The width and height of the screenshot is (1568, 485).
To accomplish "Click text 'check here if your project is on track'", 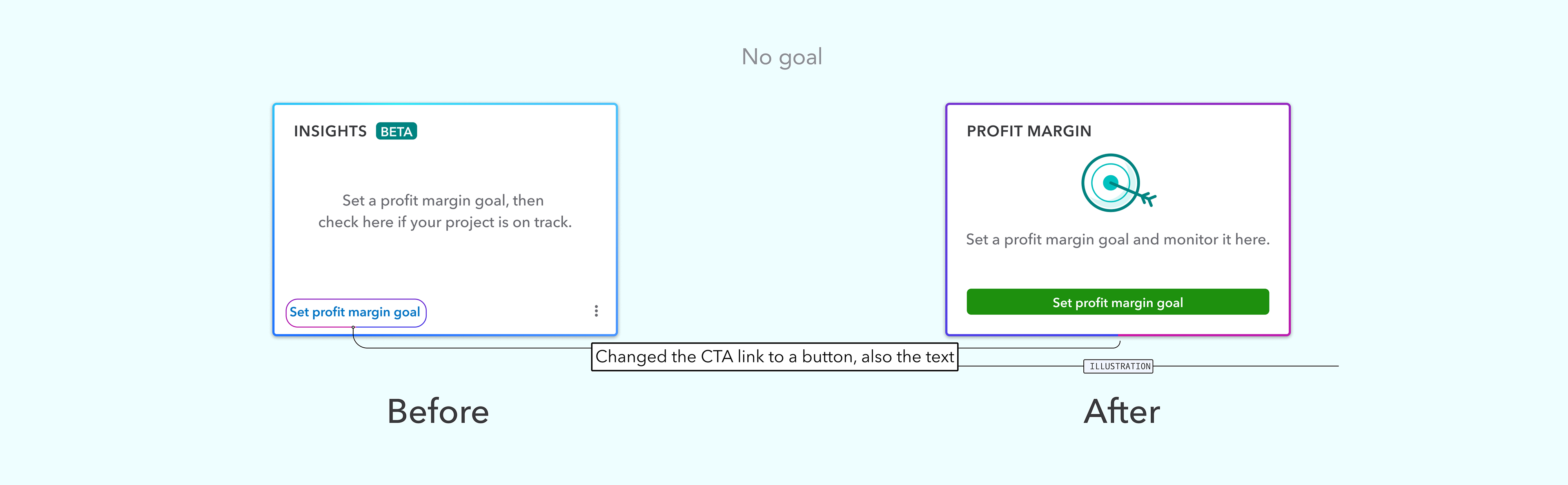I will click(445, 222).
